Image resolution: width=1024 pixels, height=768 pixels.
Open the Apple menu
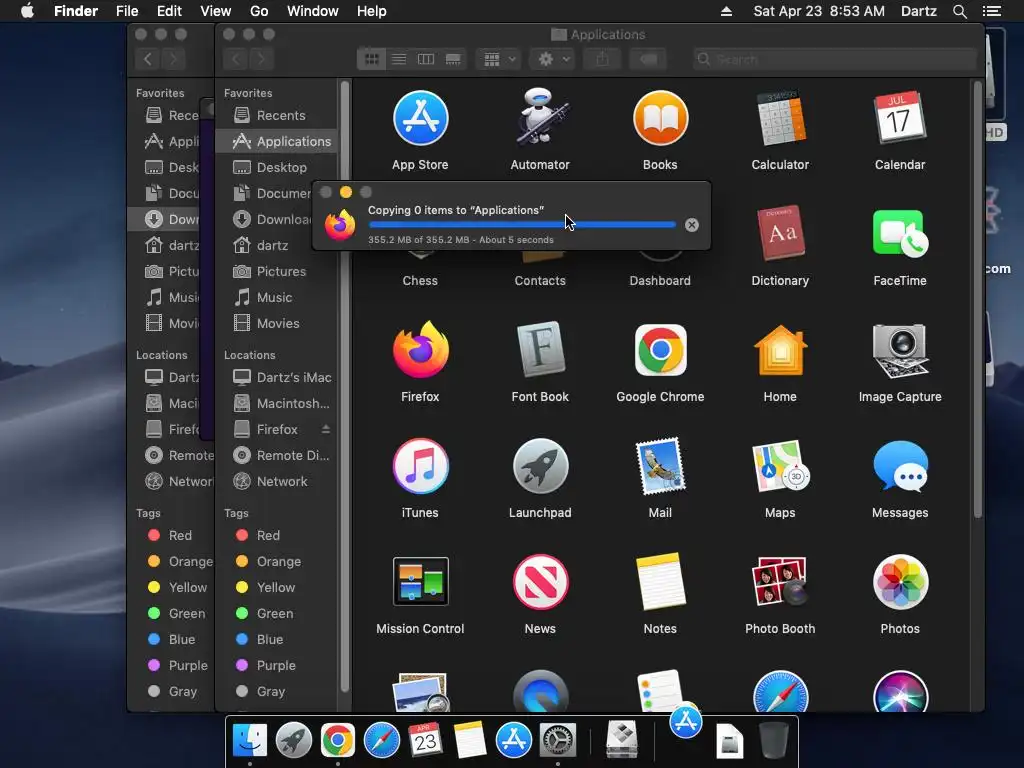pos(27,11)
